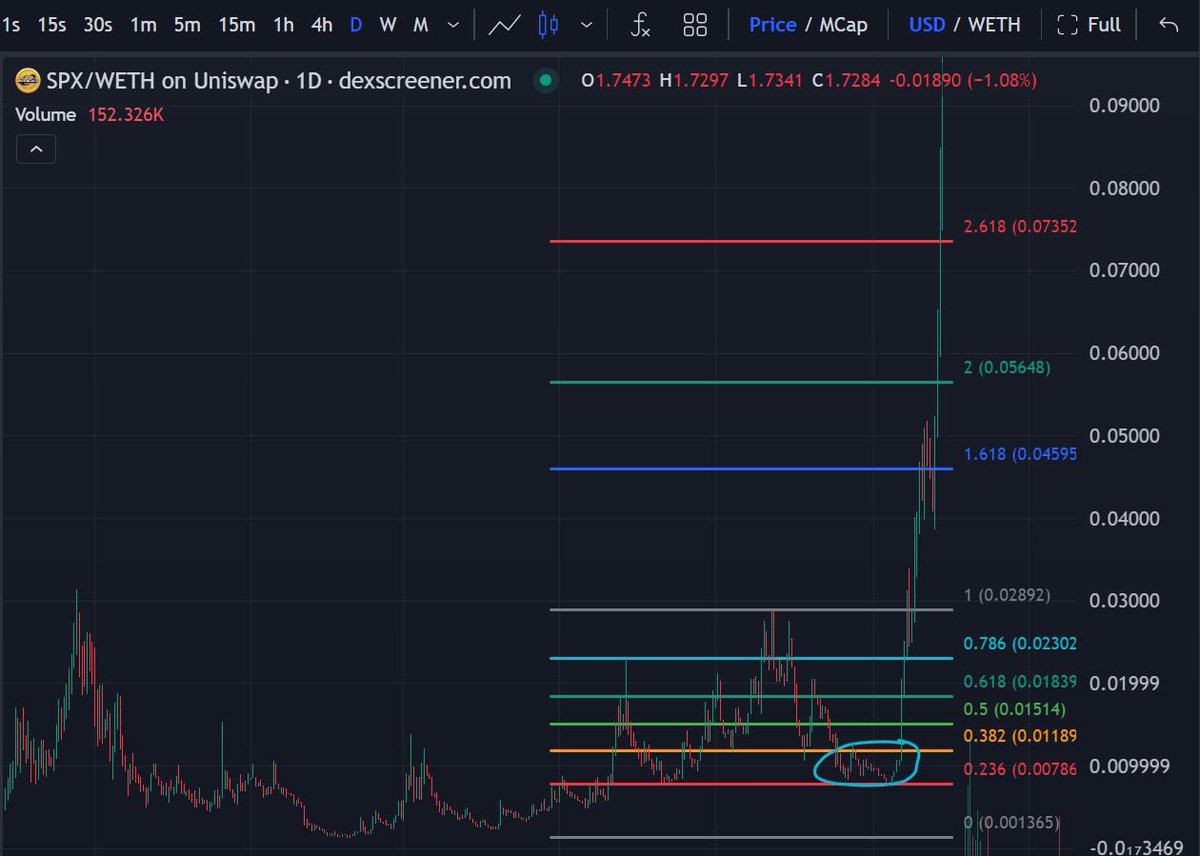Open Full screen chart mode
Viewport: 1200px width, 856px height.
tap(1089, 24)
